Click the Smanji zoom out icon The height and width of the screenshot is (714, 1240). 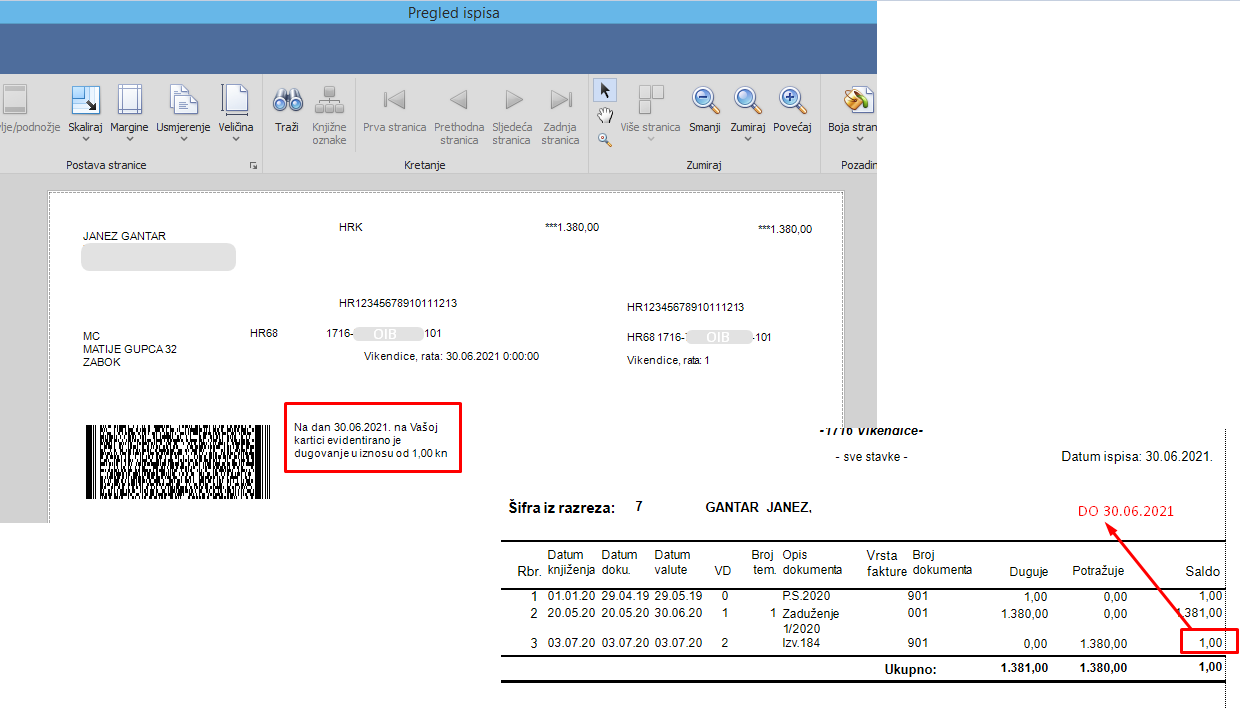coord(705,100)
